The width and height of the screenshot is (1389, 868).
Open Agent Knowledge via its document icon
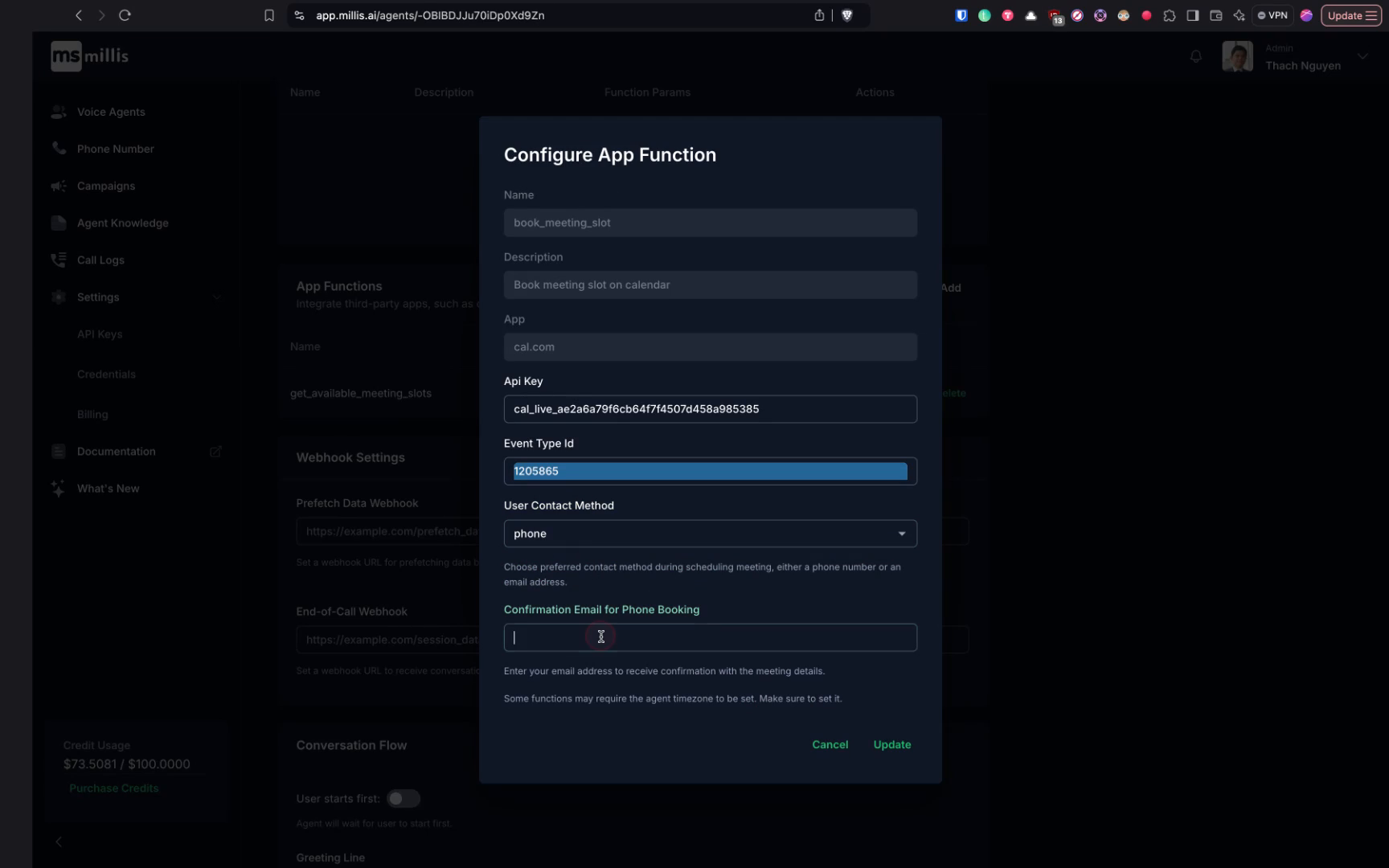pyautogui.click(x=58, y=223)
